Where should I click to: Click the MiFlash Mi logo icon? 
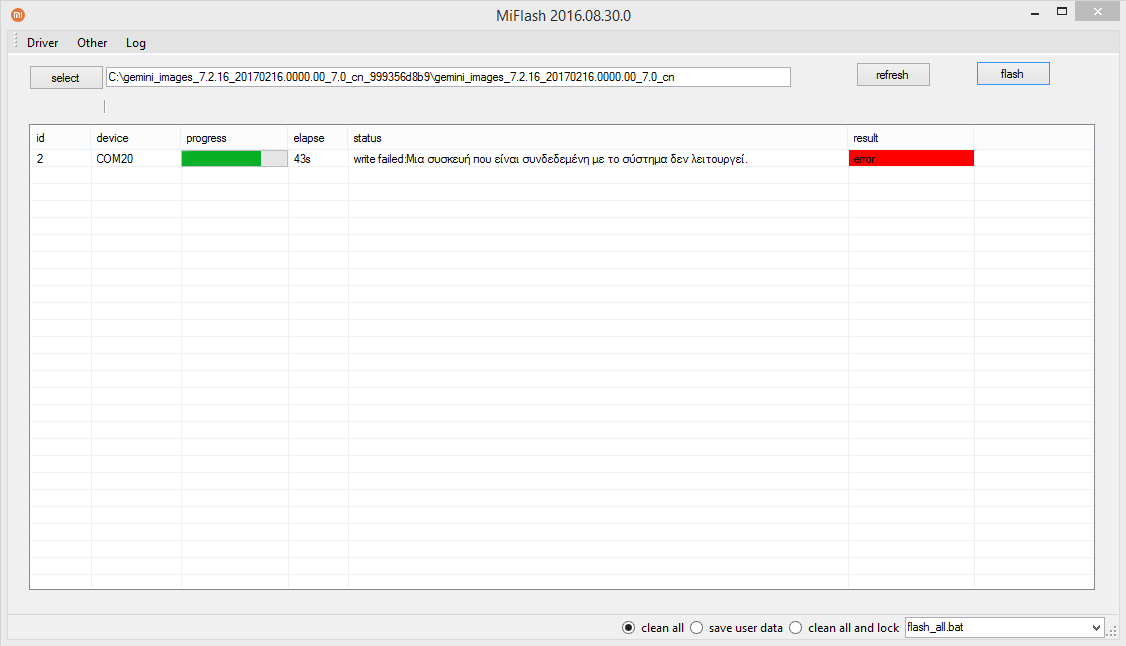coord(18,14)
